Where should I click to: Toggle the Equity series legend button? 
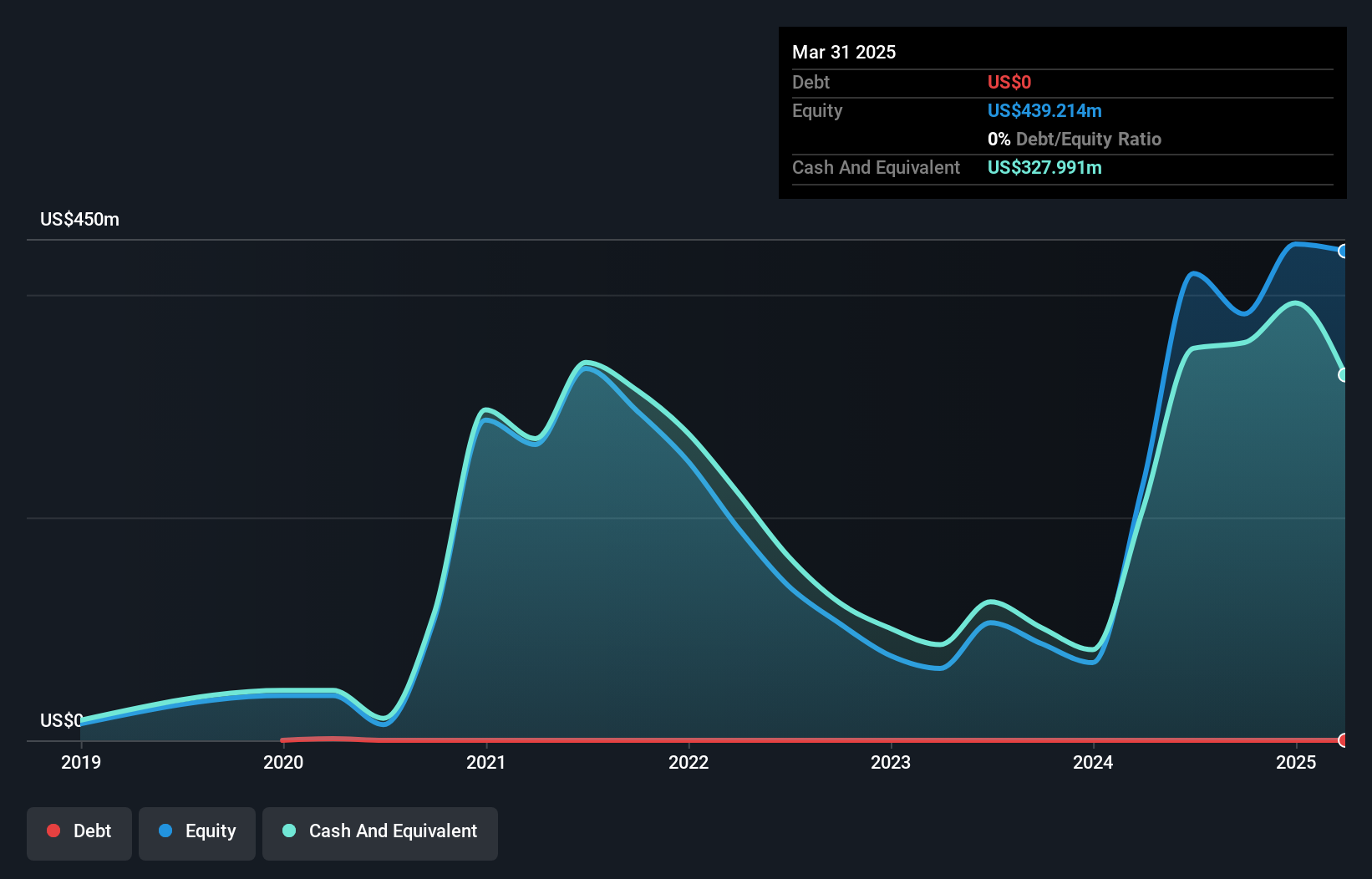coord(197,833)
